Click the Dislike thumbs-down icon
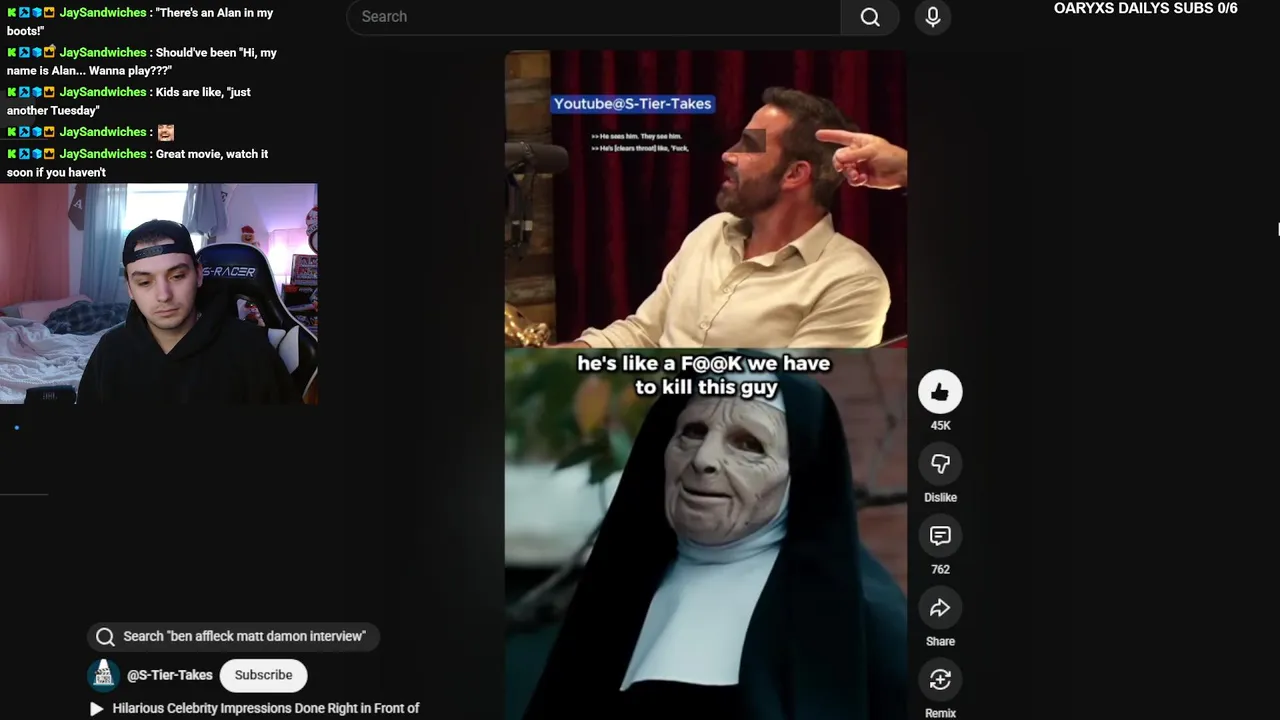 tap(940, 464)
